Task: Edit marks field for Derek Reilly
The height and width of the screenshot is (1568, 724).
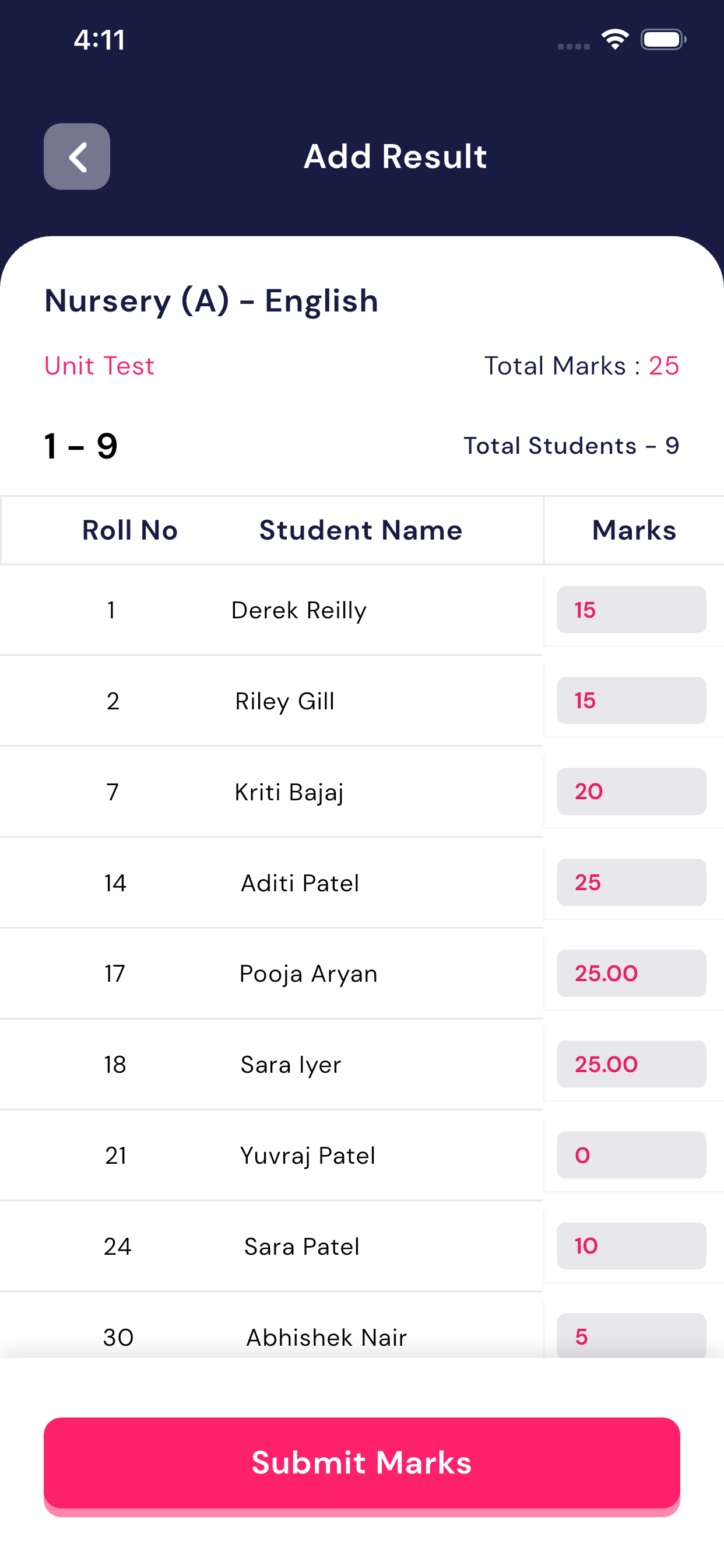Action: 631,610
